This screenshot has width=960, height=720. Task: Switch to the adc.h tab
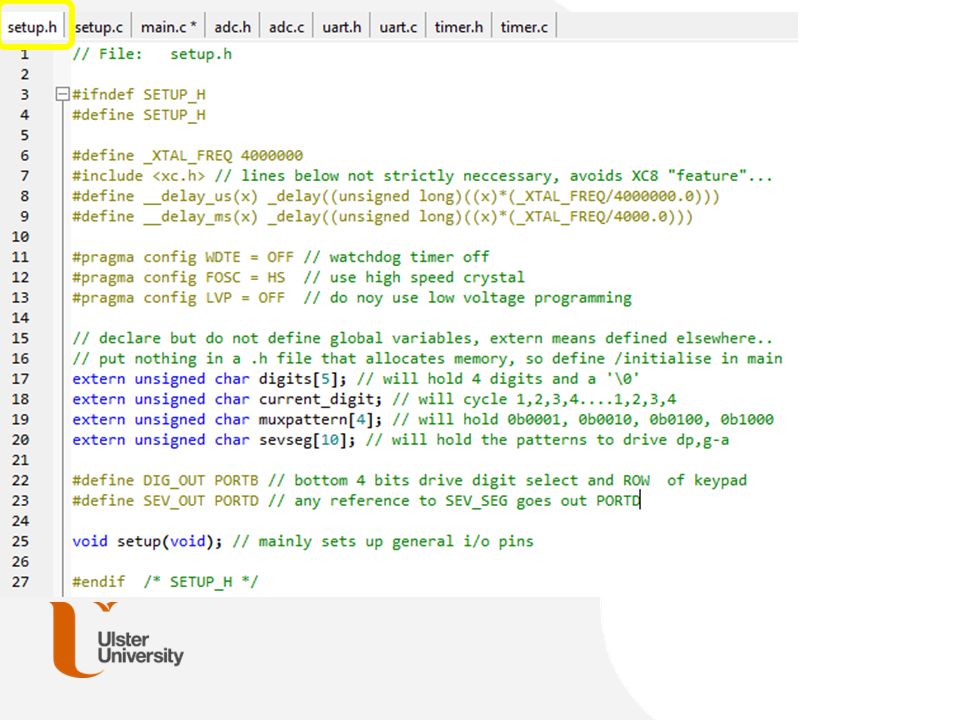coord(232,27)
